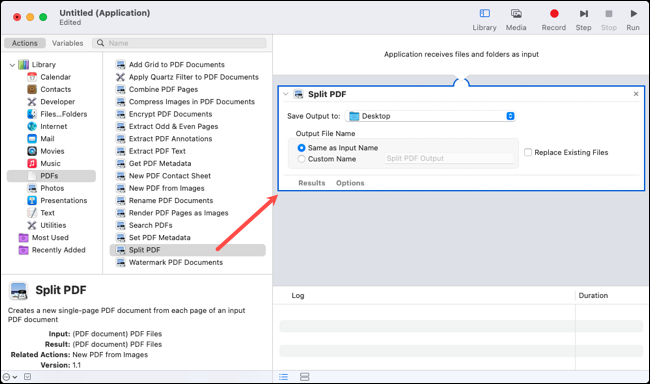Click the Log column header
The height and width of the screenshot is (384, 650).
(x=298, y=296)
